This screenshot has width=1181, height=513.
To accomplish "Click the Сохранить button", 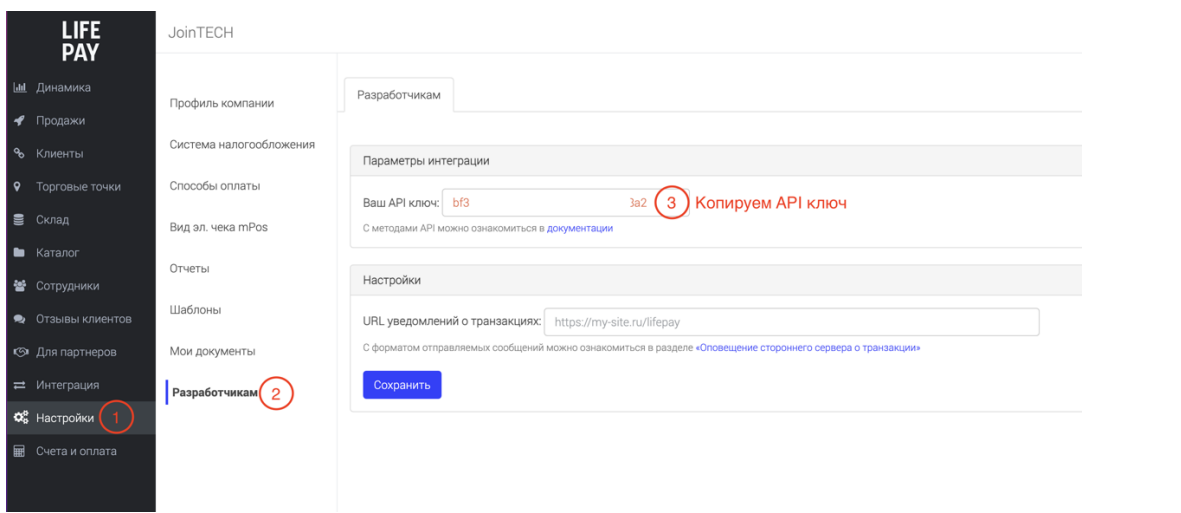I will [x=401, y=385].
